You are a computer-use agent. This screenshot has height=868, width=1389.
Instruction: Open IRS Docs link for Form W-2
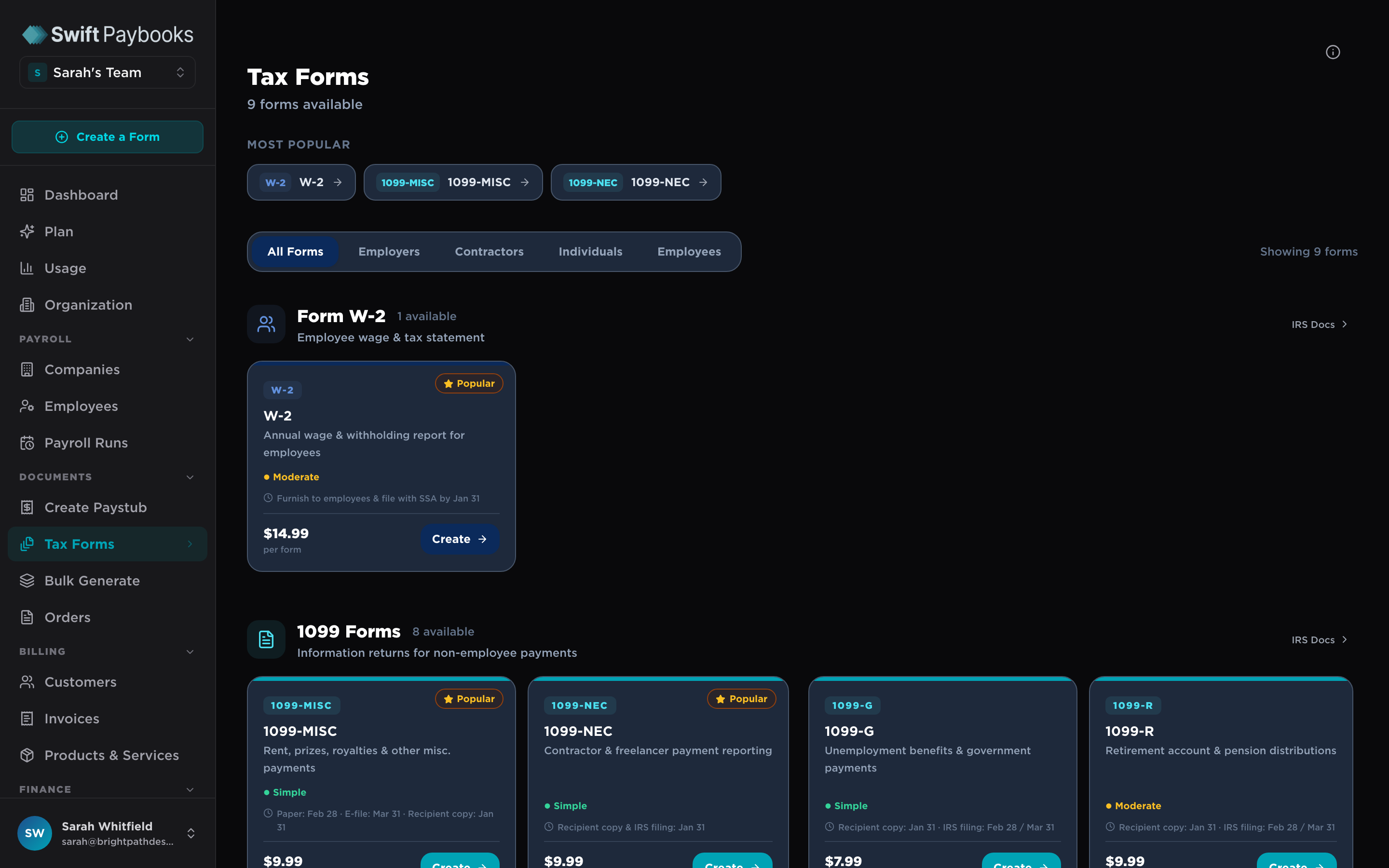1319,325
